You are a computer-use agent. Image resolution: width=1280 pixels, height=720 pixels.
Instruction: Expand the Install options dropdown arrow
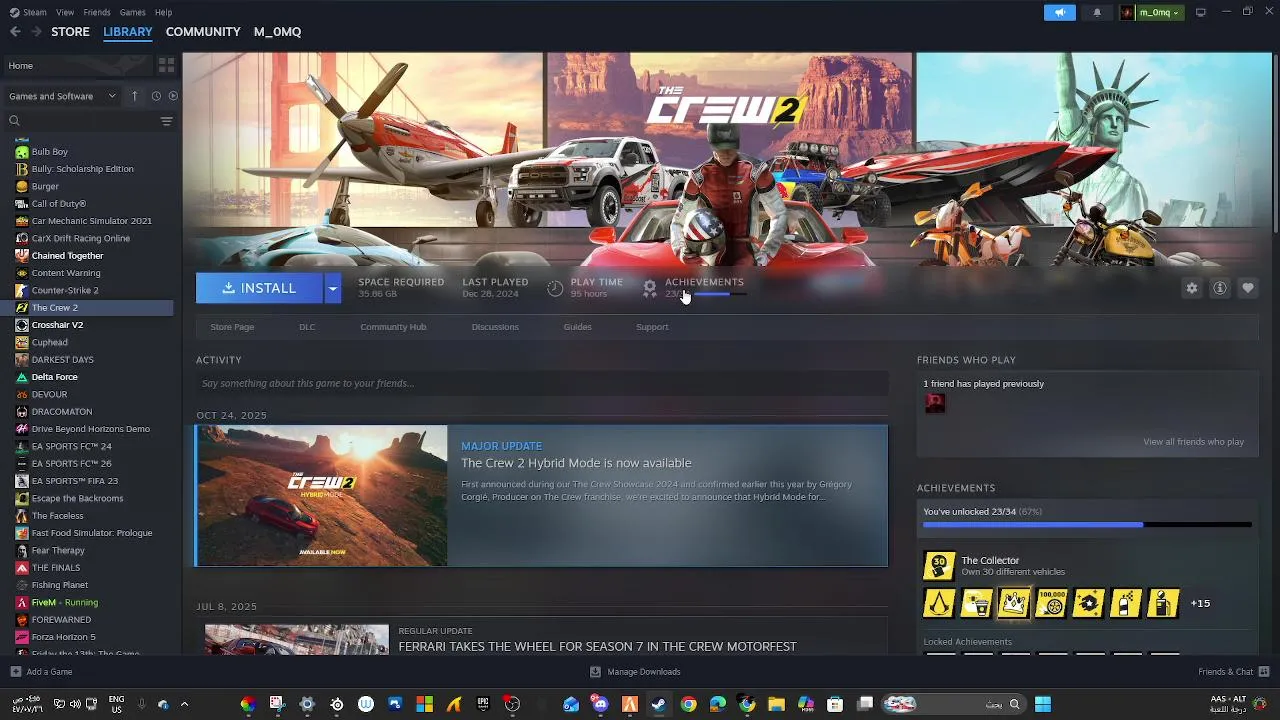[x=332, y=288]
